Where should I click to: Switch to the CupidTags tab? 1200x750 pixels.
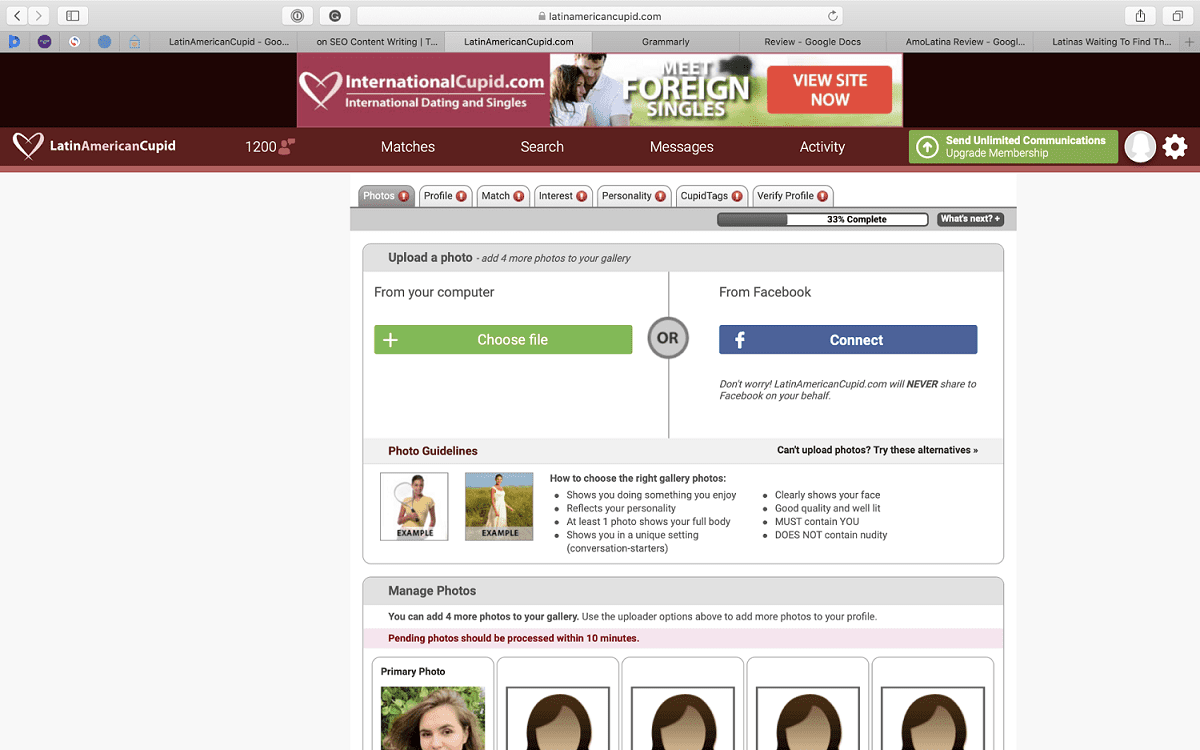[712, 196]
